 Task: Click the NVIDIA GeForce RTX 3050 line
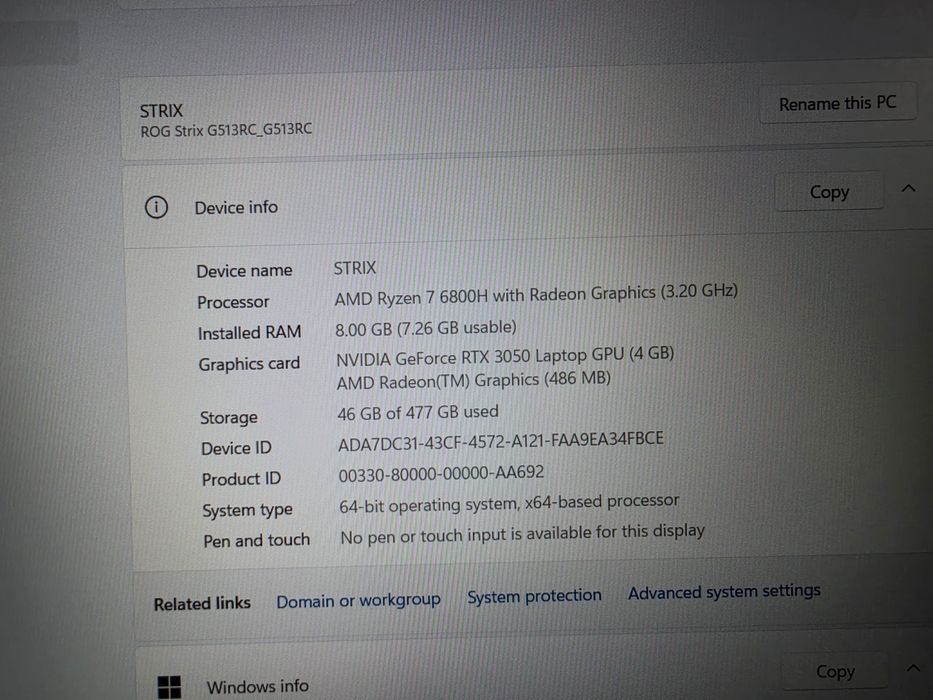pyautogui.click(x=505, y=357)
